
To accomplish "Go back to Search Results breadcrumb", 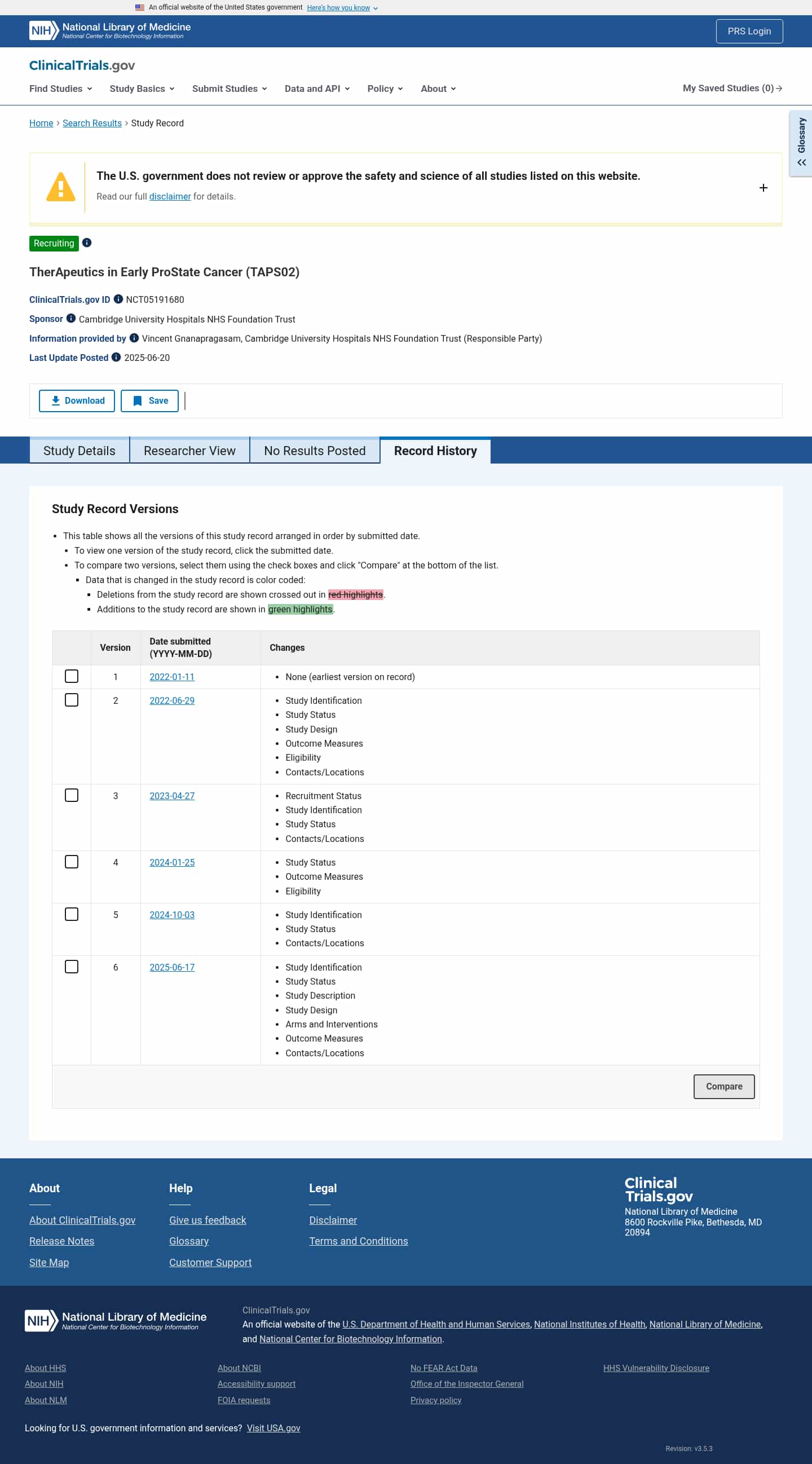I will point(92,123).
